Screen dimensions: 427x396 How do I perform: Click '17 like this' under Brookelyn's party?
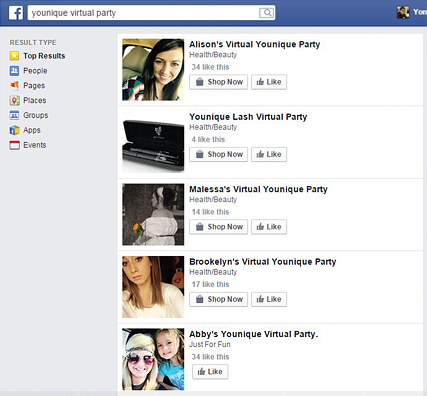coord(210,284)
